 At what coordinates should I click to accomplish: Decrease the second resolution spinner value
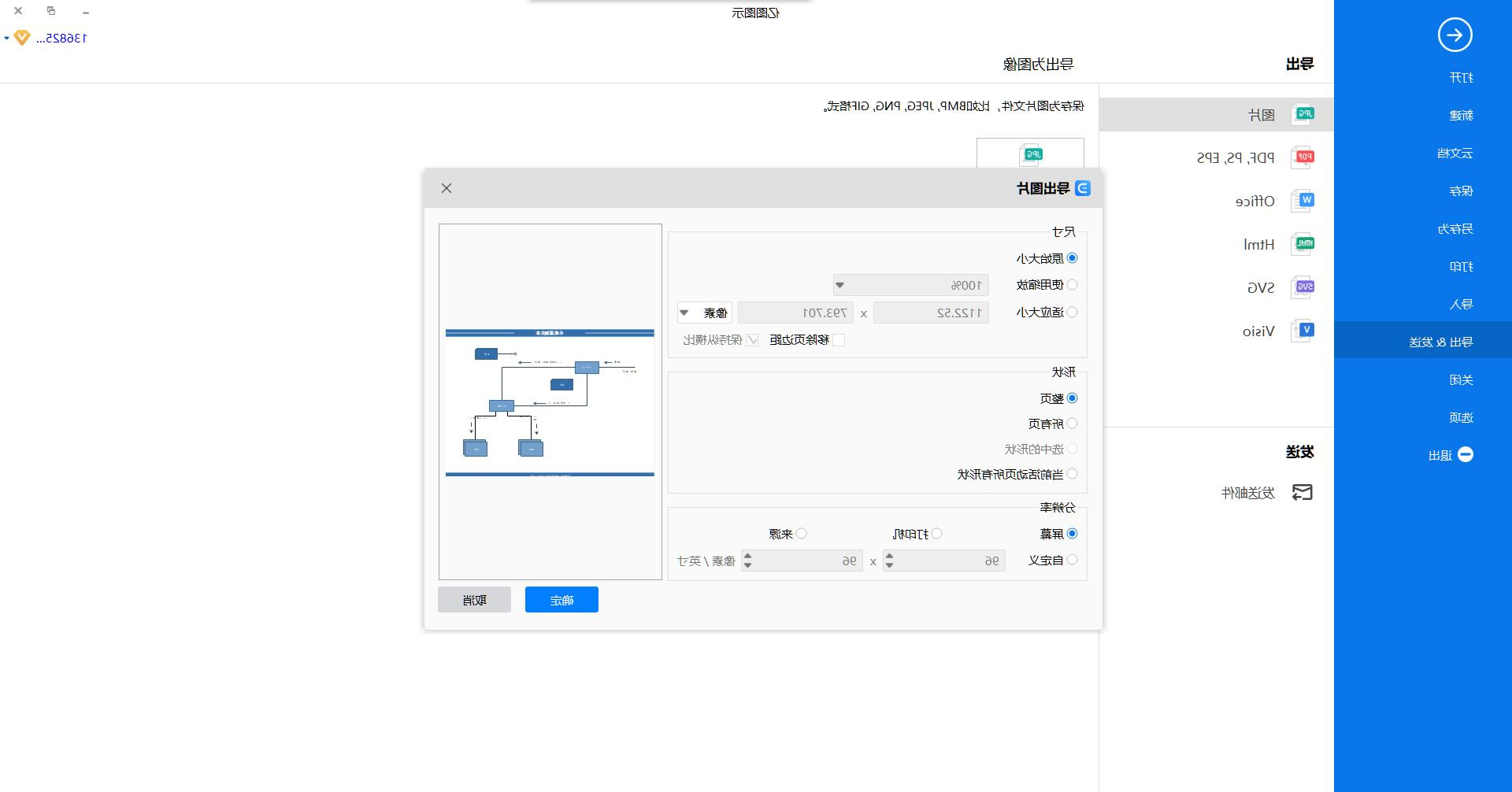[747, 565]
